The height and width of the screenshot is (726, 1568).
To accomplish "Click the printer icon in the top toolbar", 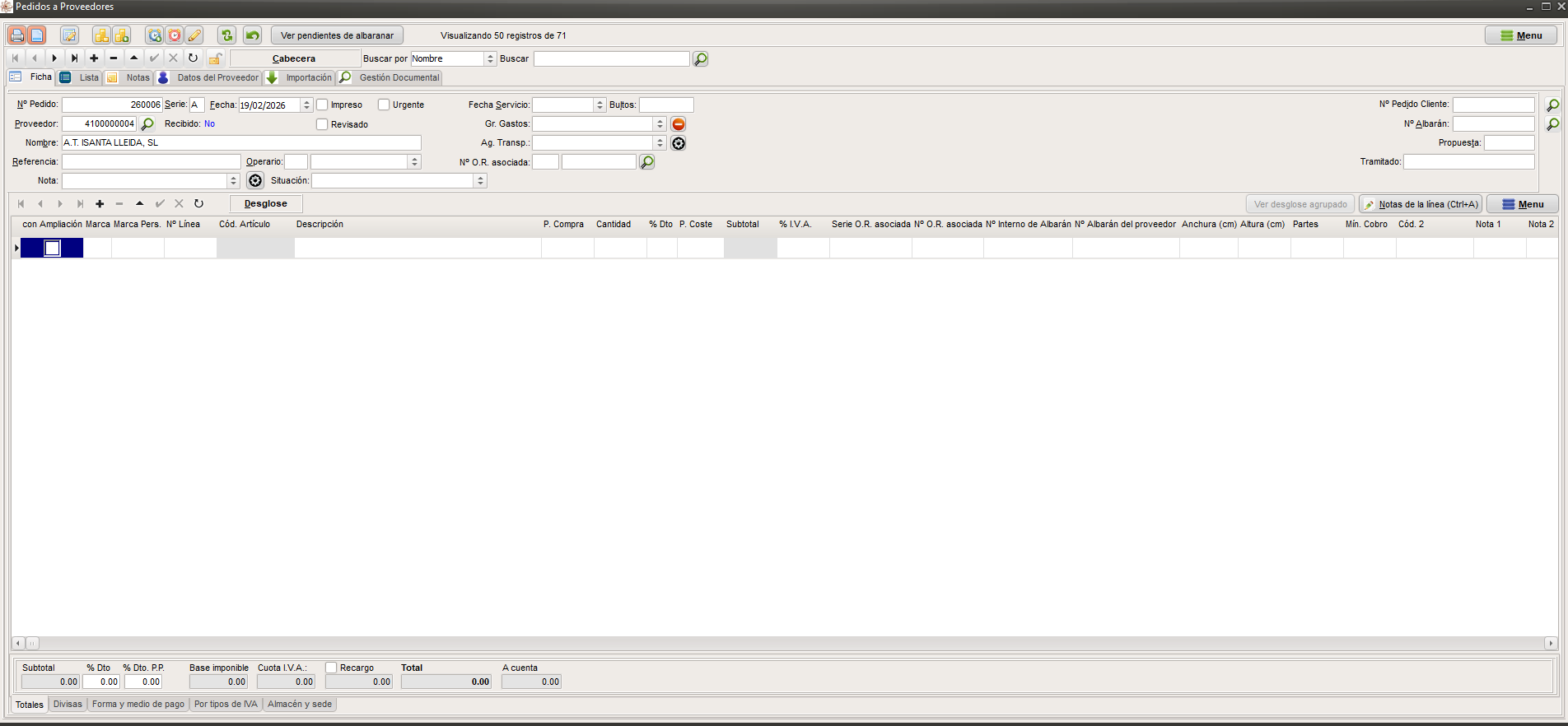I will 16,35.
